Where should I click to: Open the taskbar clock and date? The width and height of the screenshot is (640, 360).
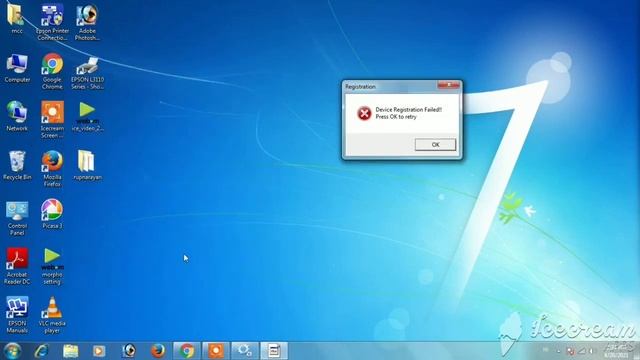point(617,351)
